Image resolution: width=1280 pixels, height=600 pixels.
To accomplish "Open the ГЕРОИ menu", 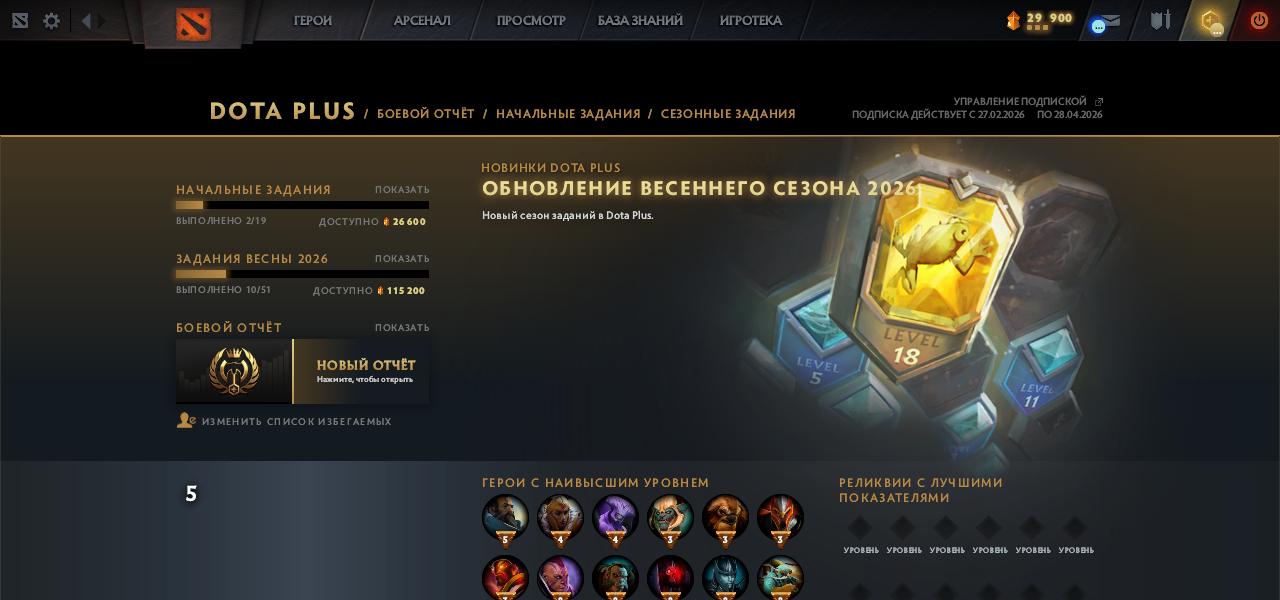I will point(313,20).
